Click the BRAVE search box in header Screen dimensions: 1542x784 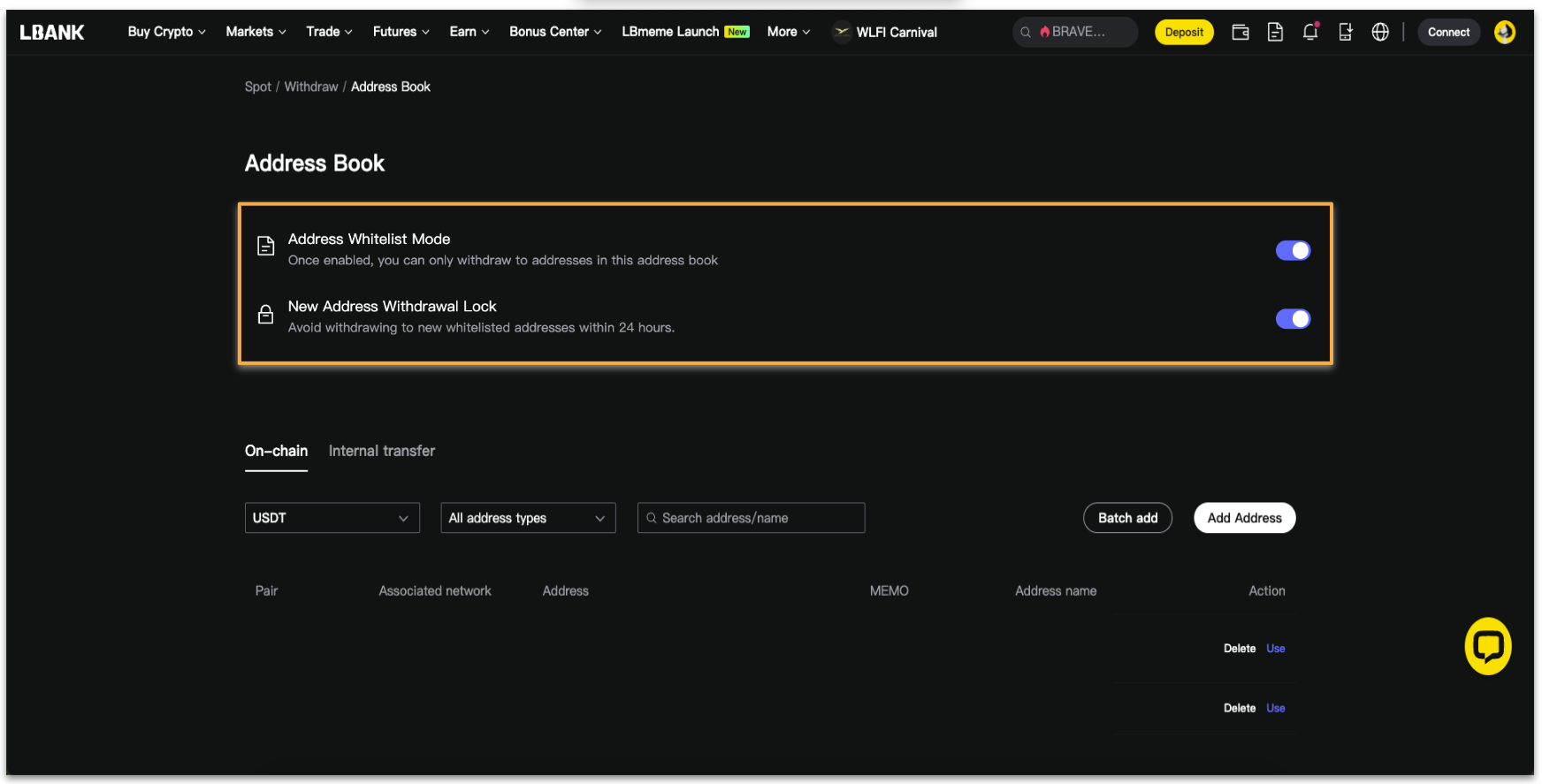(1074, 32)
